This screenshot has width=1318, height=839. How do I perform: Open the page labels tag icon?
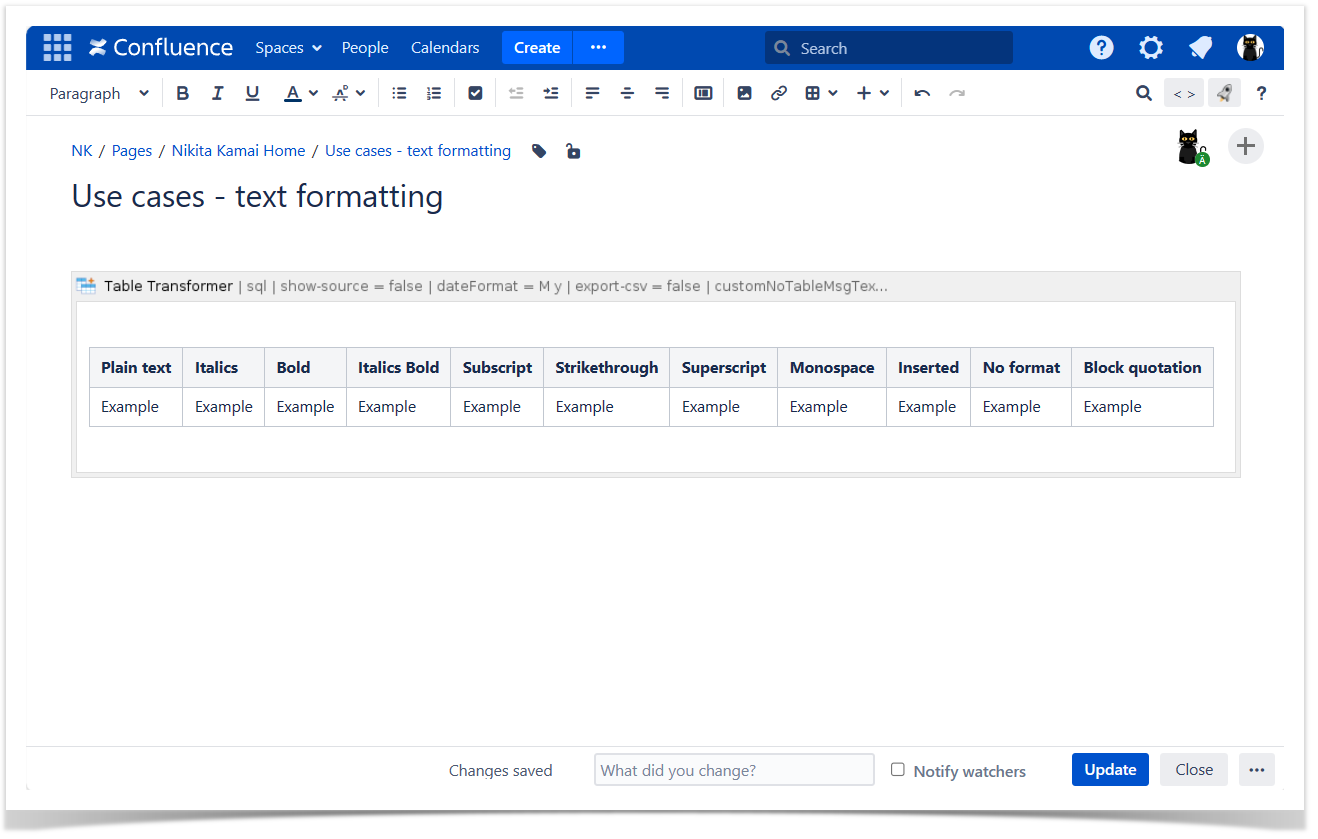[539, 151]
